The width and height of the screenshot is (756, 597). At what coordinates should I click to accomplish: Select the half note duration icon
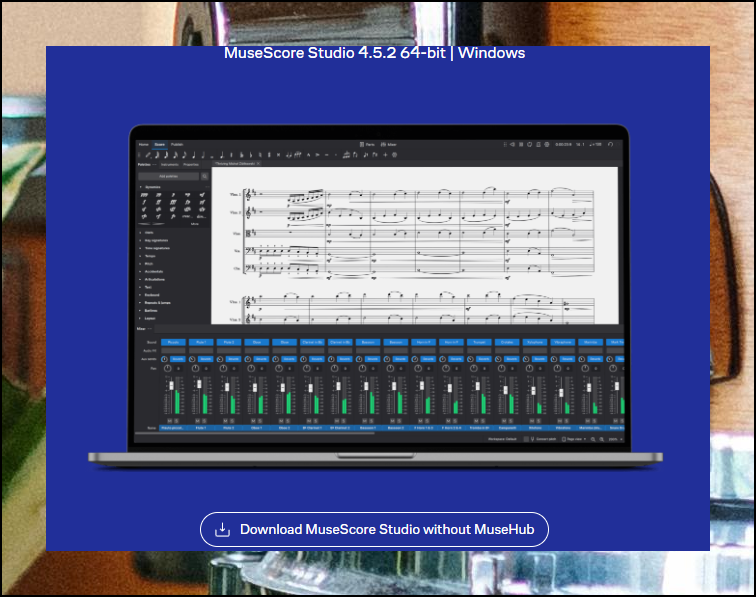tap(203, 155)
